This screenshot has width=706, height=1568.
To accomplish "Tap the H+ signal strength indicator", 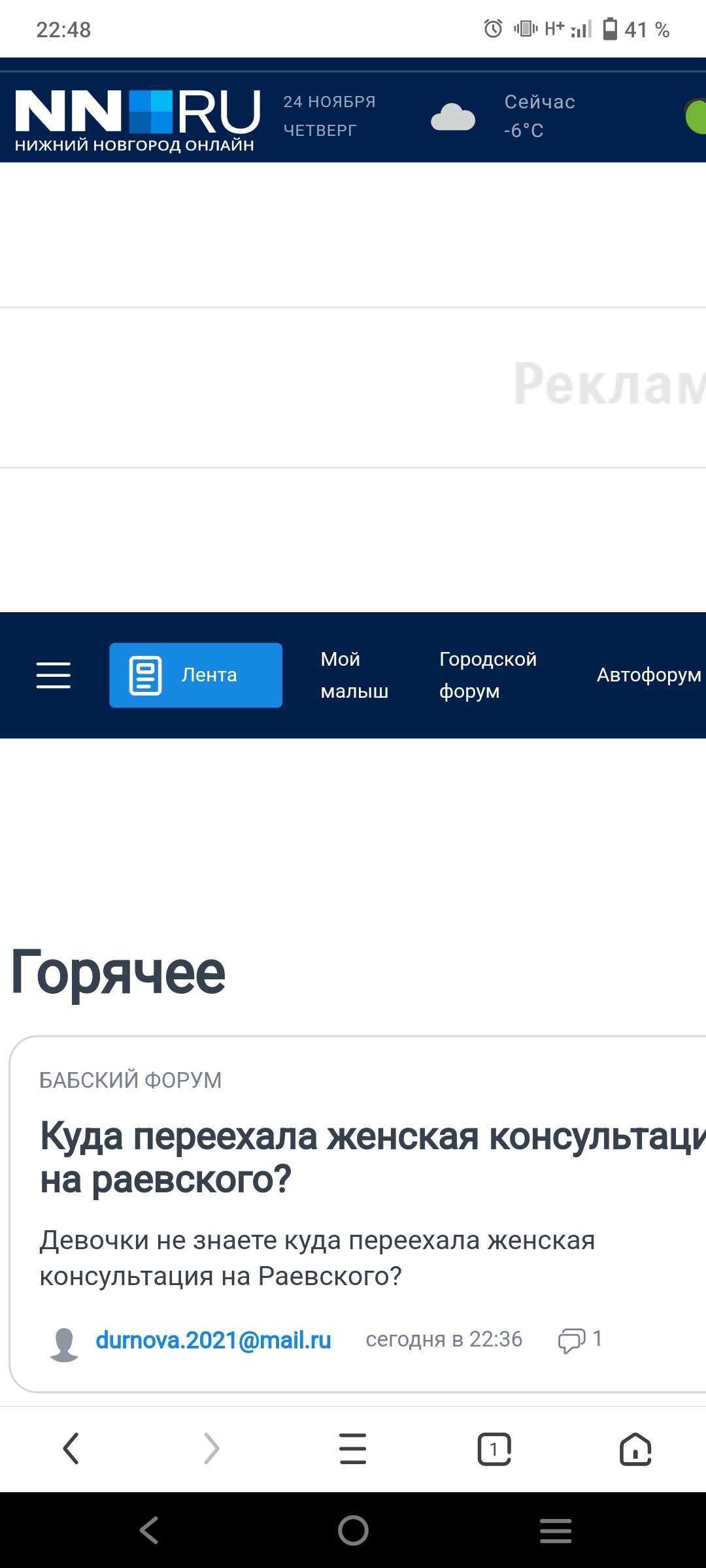I will pyautogui.click(x=568, y=29).
